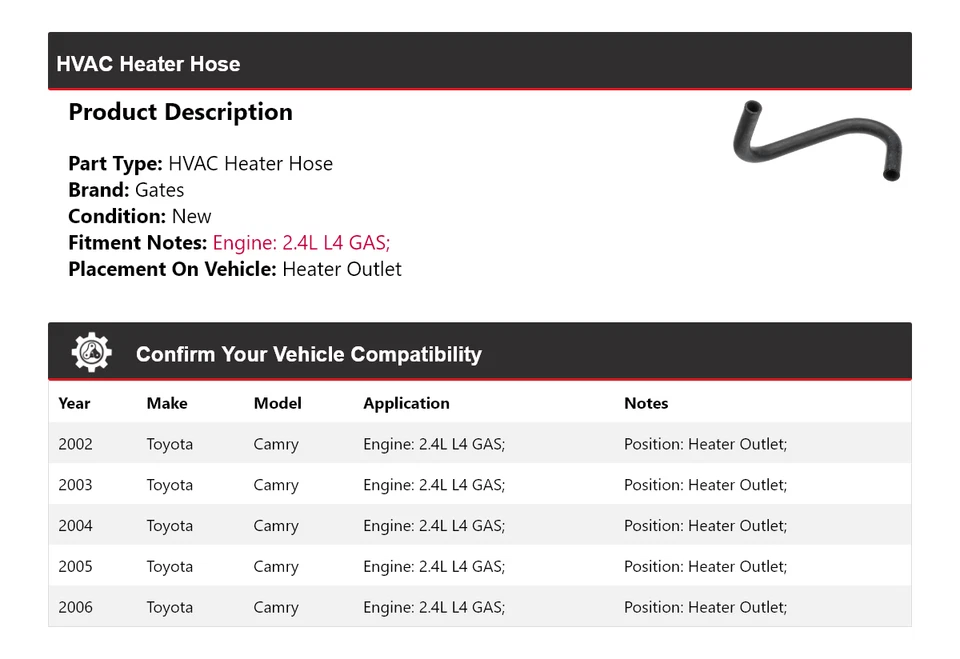Select the 2004 year cell
This screenshot has width=960, height=659.
75,526
